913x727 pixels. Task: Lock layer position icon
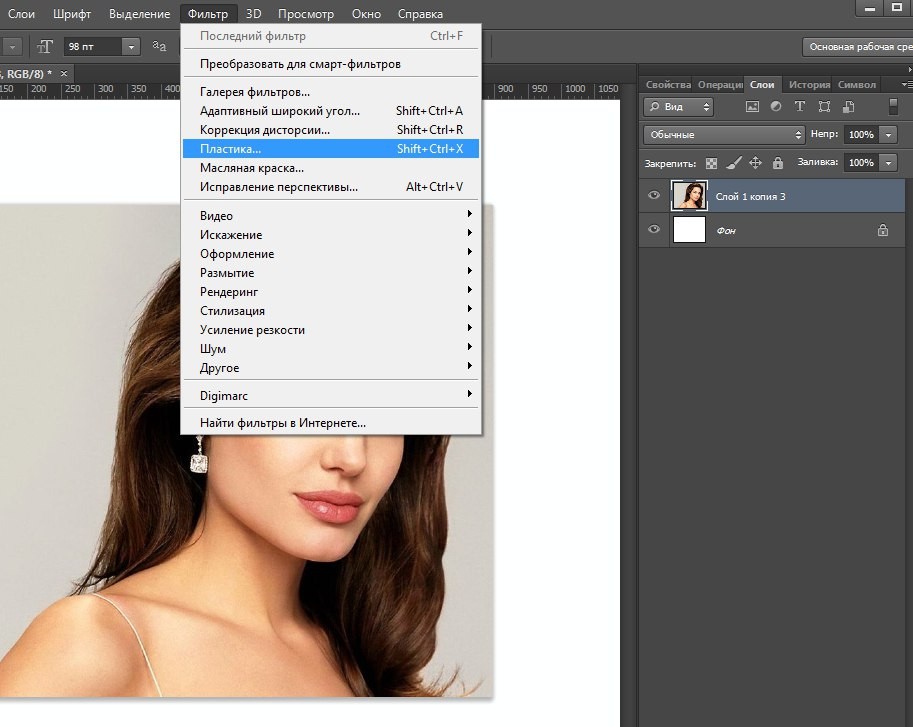point(755,163)
